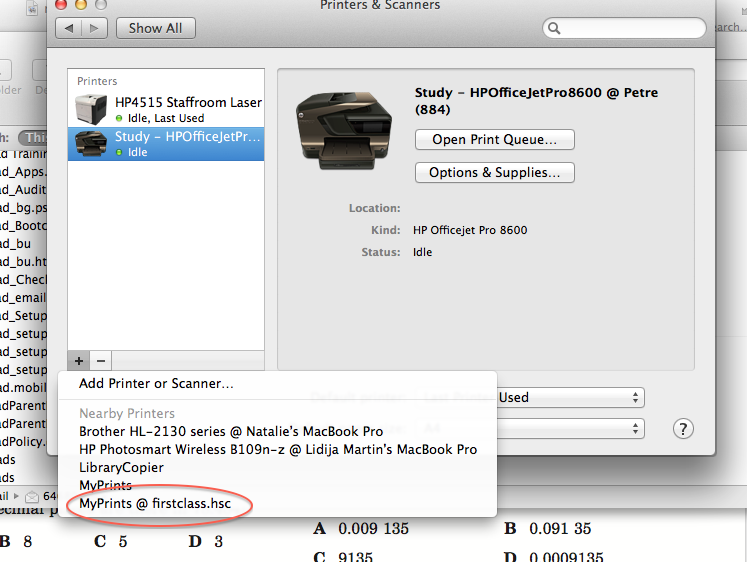This screenshot has height=562, width=747.
Task: Choose LibraryCopier from nearby printers
Action: point(121,468)
